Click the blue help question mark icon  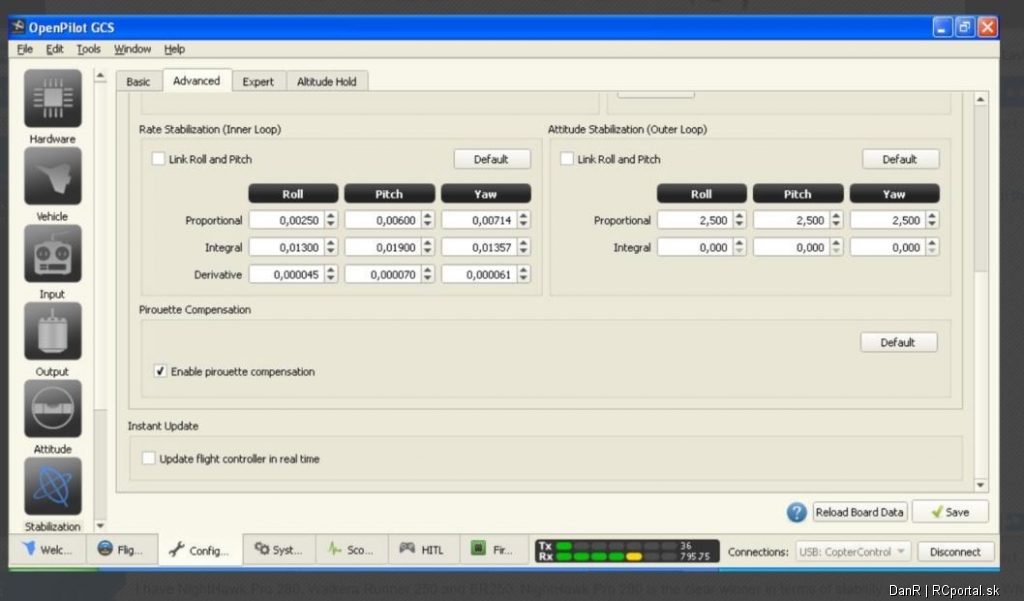pos(796,512)
